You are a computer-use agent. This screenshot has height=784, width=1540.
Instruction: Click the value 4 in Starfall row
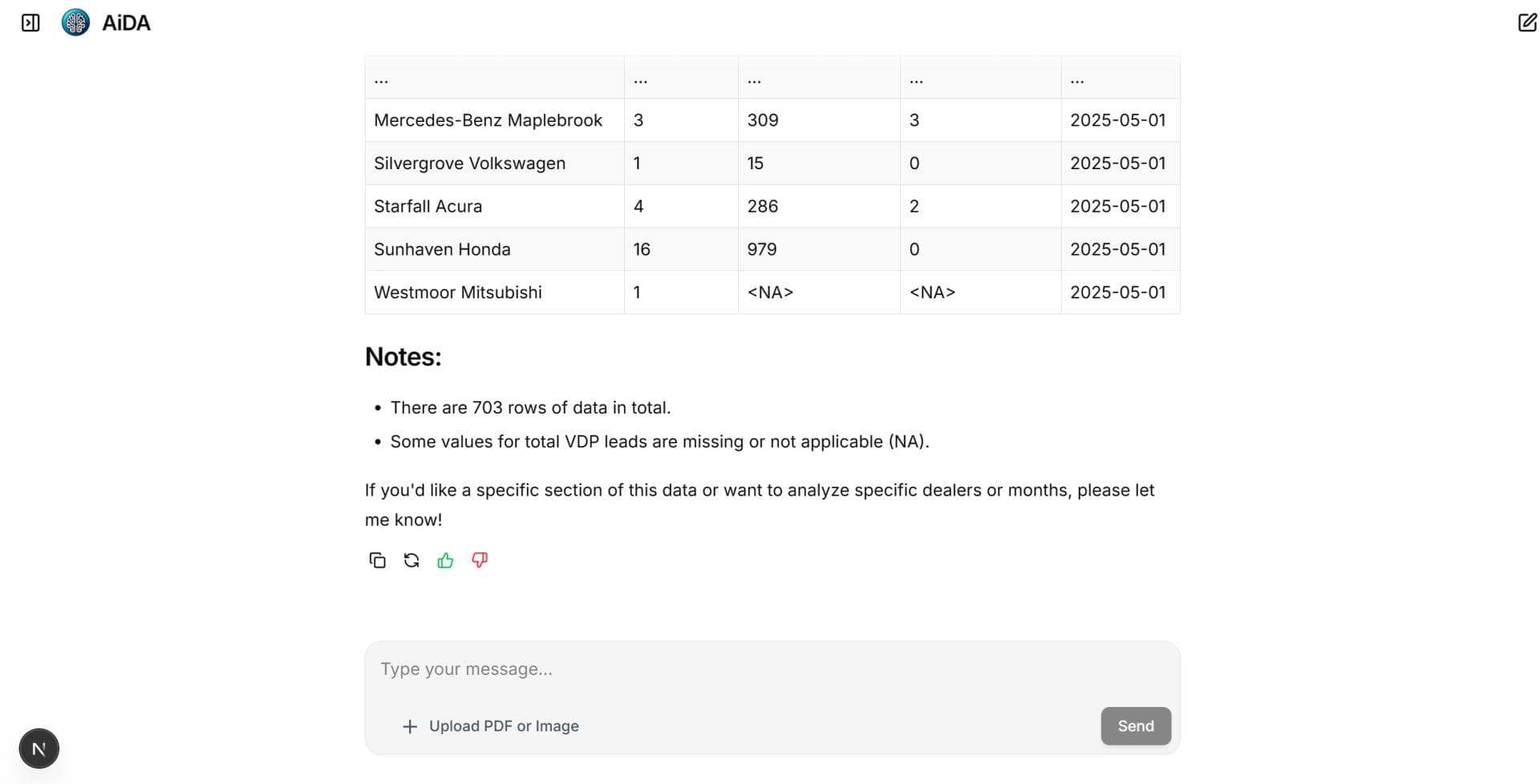638,207
